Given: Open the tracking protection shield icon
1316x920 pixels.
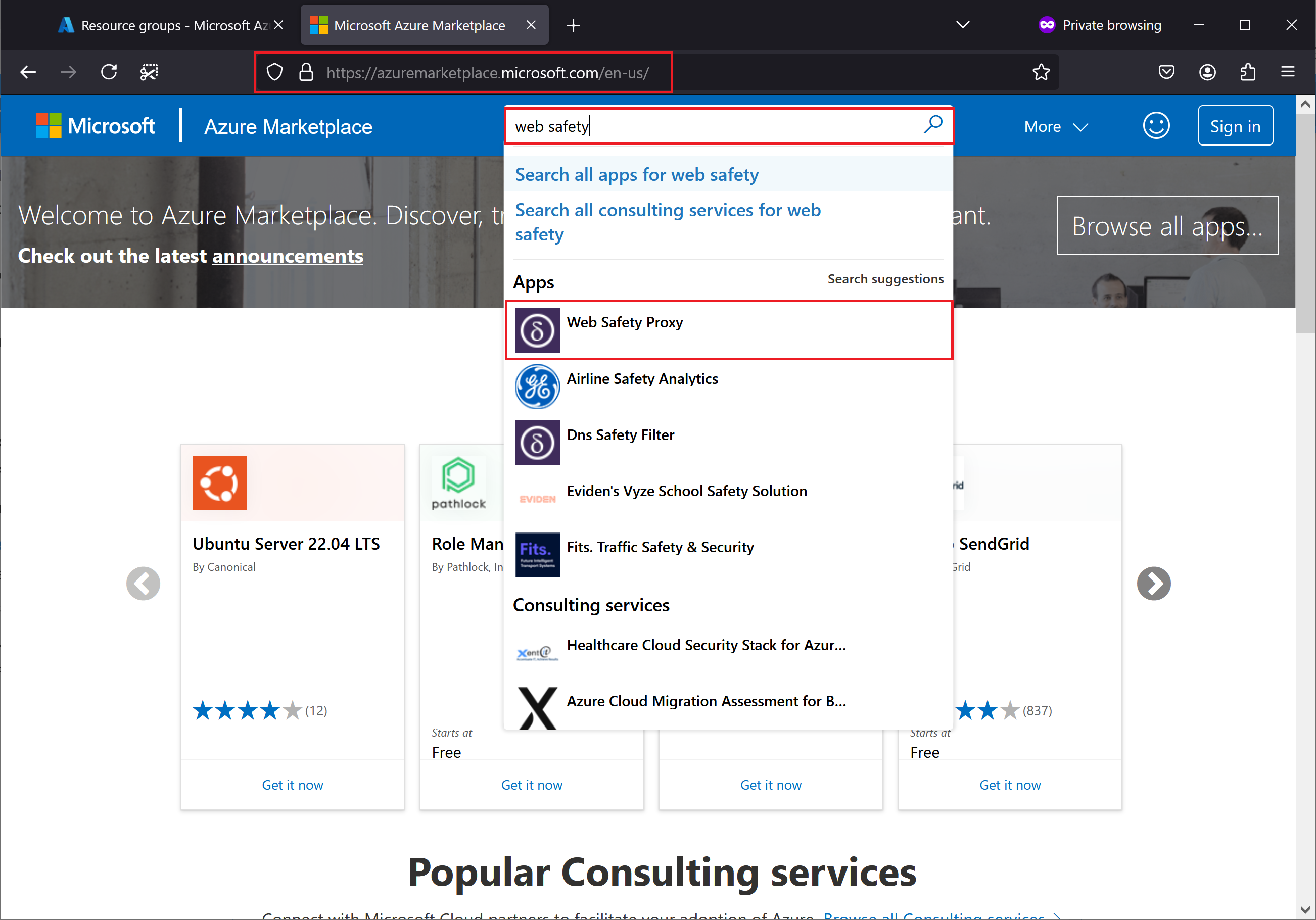Looking at the screenshot, I should [274, 72].
